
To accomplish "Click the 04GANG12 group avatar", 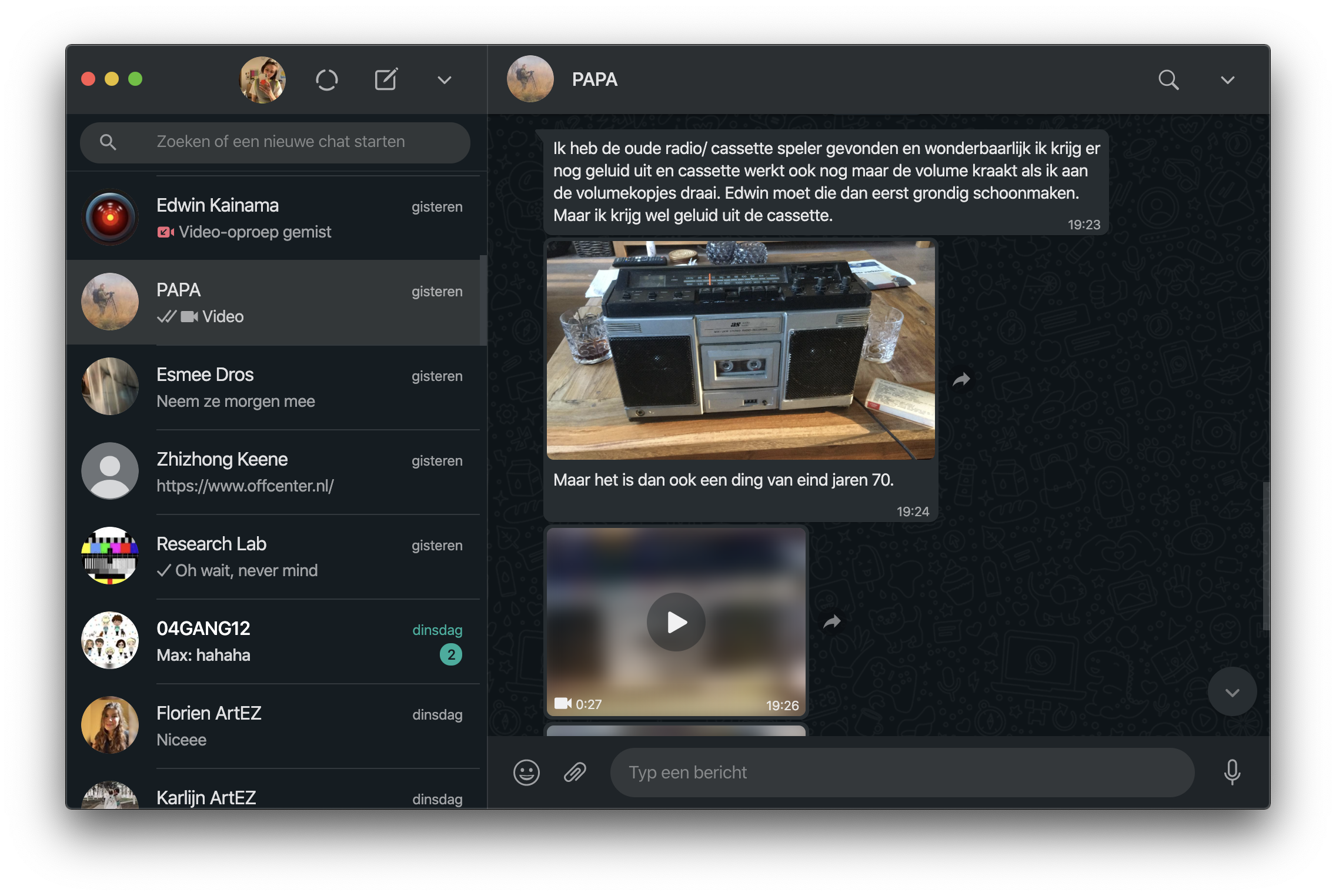I will [x=110, y=640].
